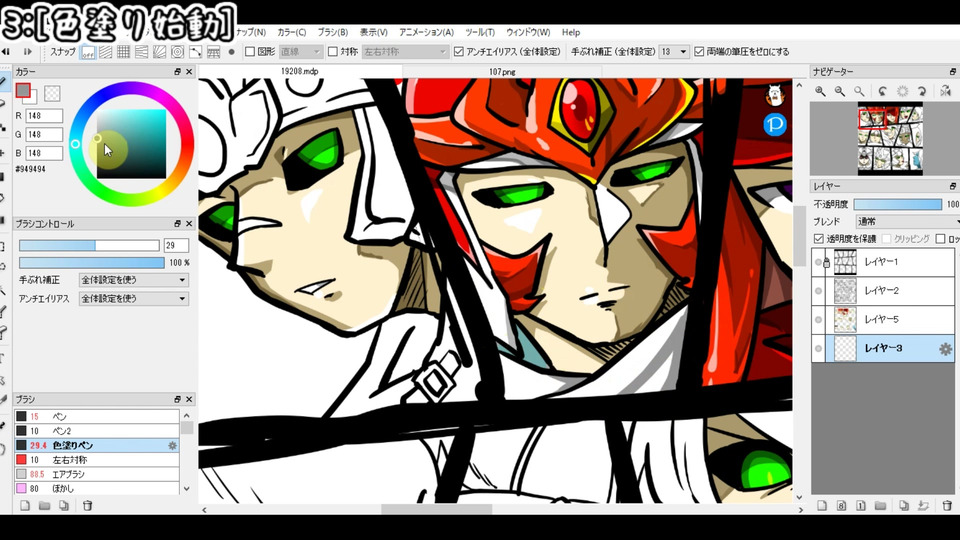
Task: Click the zoom out magnifier in Navigator
Action: pos(840,91)
